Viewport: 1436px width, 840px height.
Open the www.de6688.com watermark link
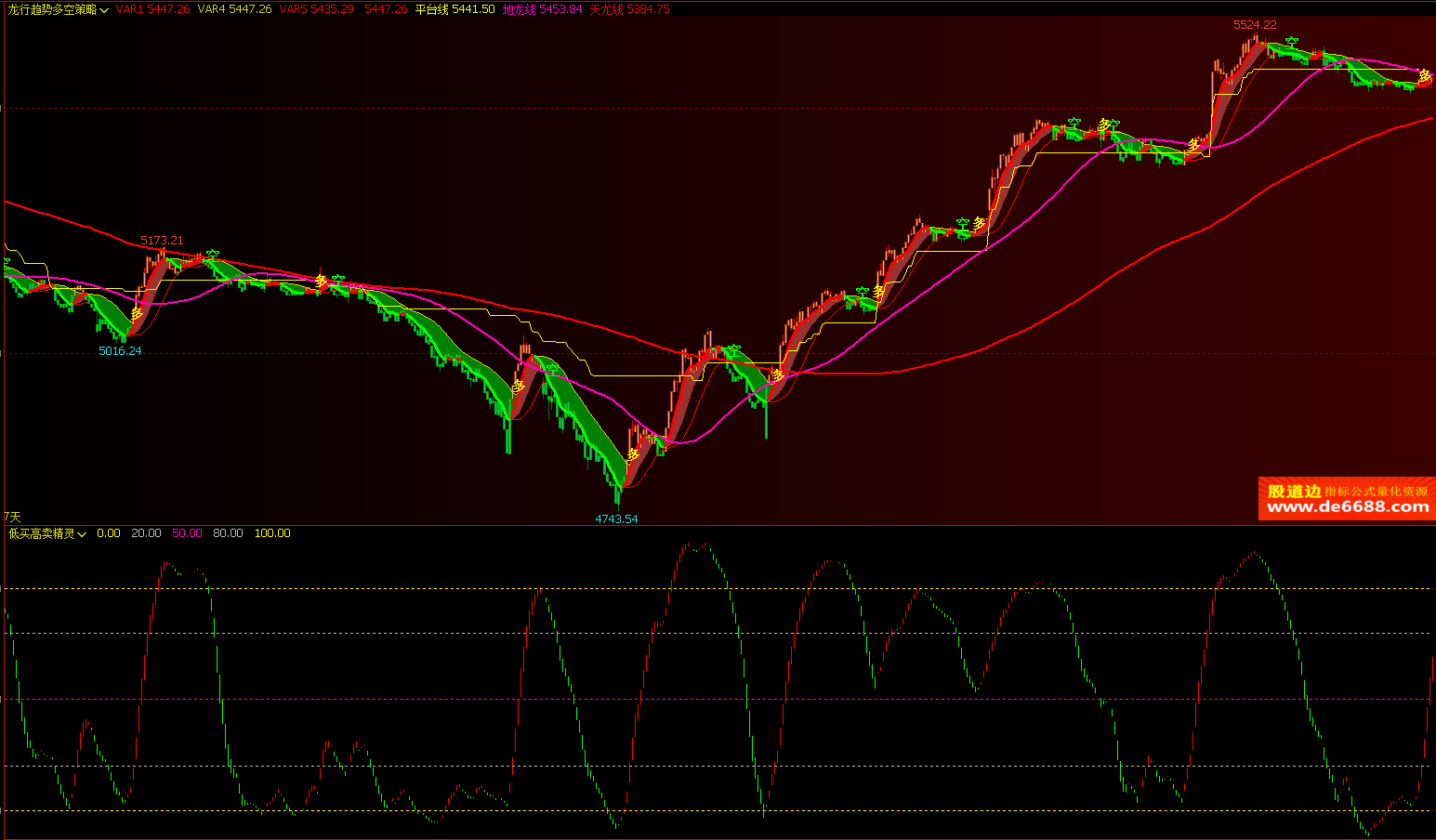click(1348, 507)
